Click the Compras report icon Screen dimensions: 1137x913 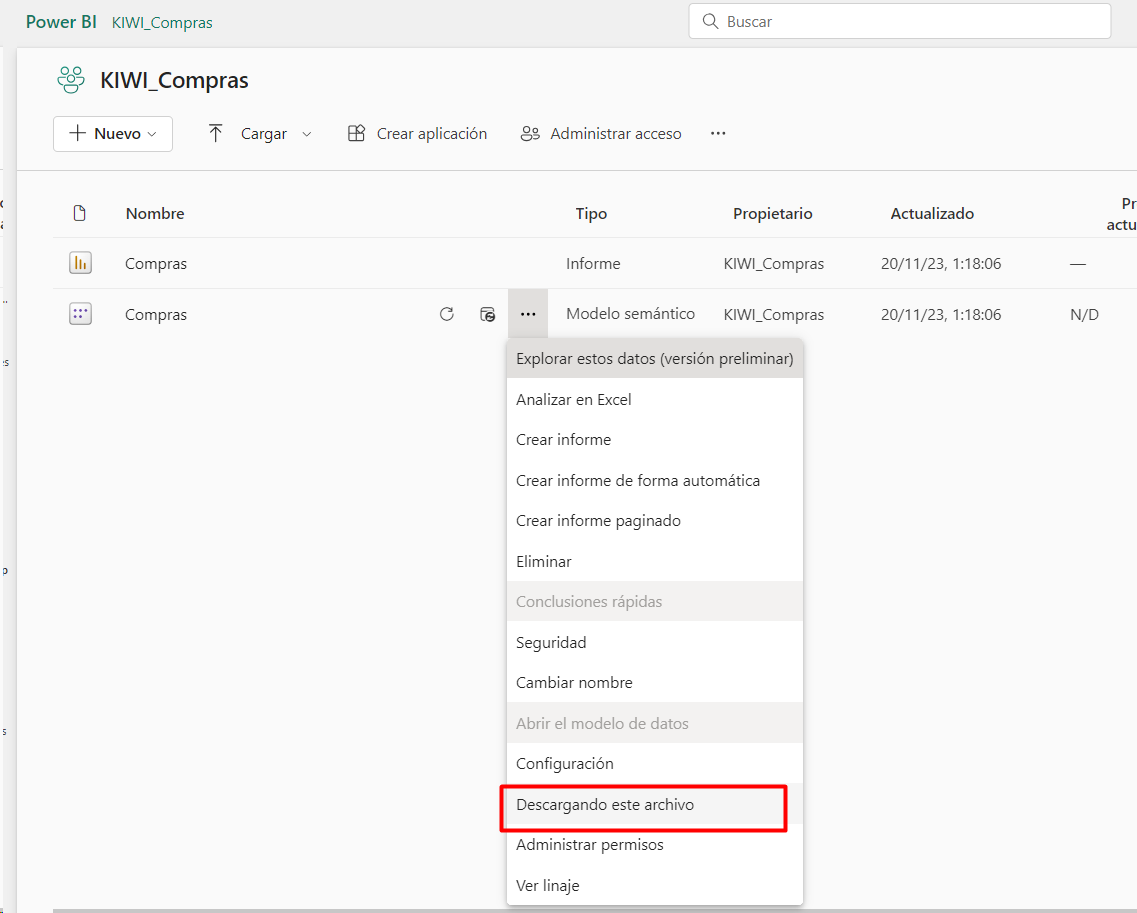pyautogui.click(x=80, y=263)
